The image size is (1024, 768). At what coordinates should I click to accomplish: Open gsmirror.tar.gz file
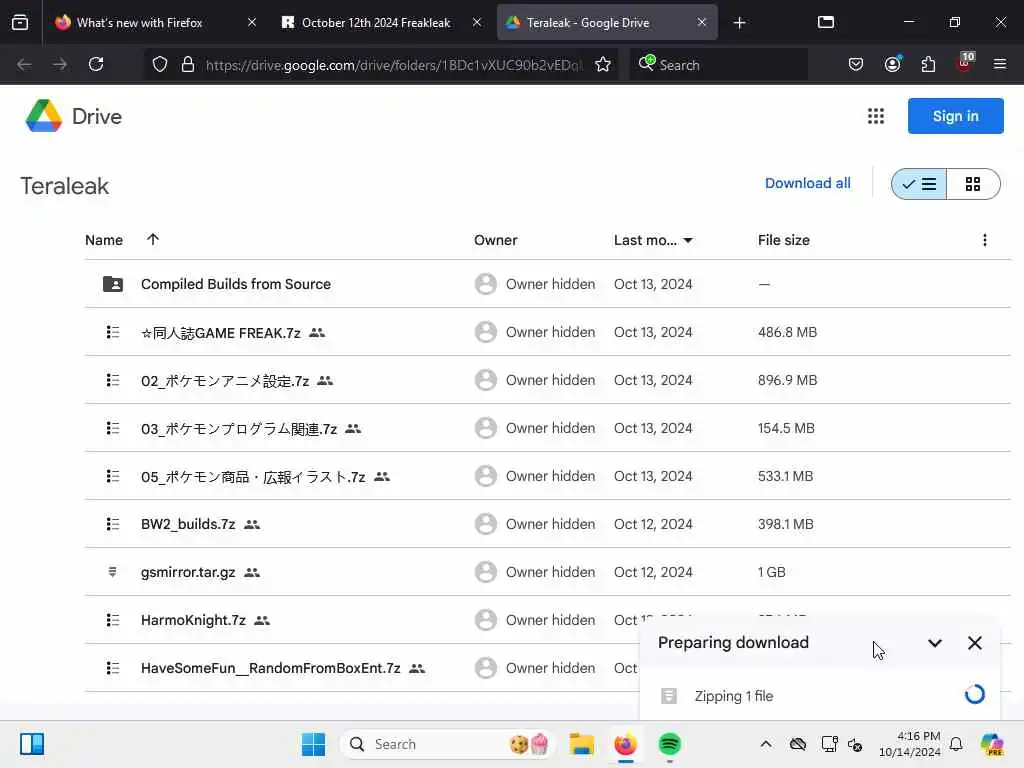coord(188,573)
